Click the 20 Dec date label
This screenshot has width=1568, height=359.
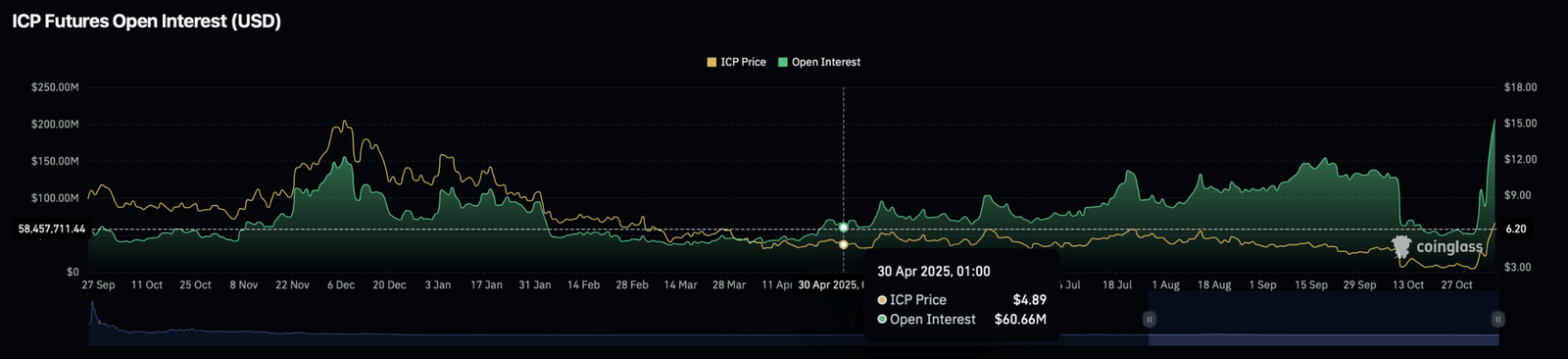389,284
